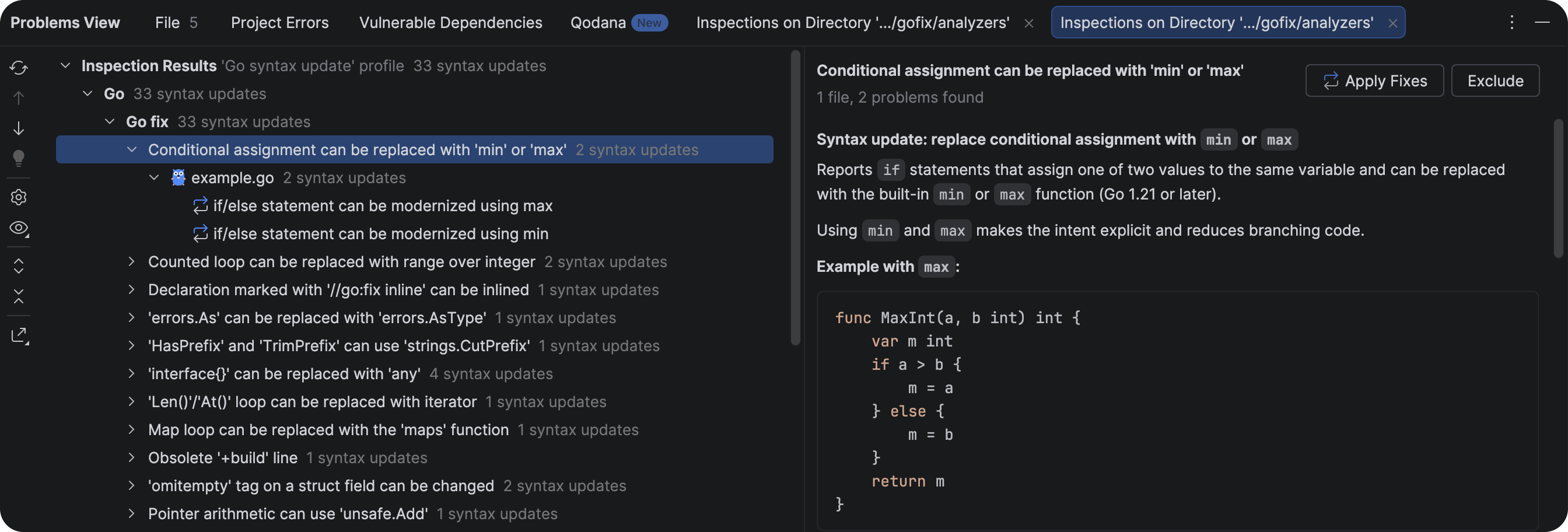1568x532 pixels.
Task: Close the first Inspections on Directory tab
Action: point(1028,23)
